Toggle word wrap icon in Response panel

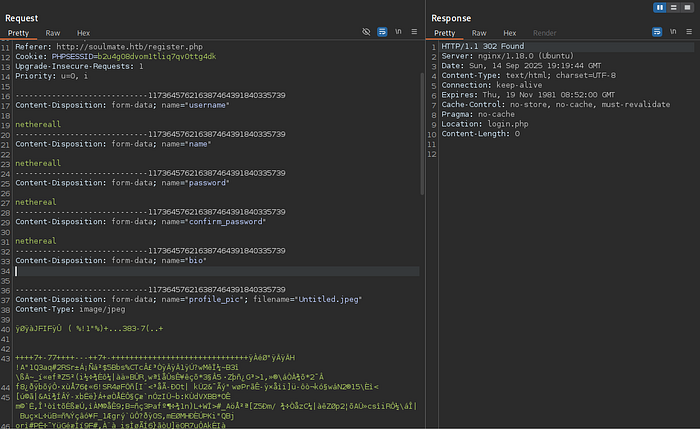tap(657, 32)
